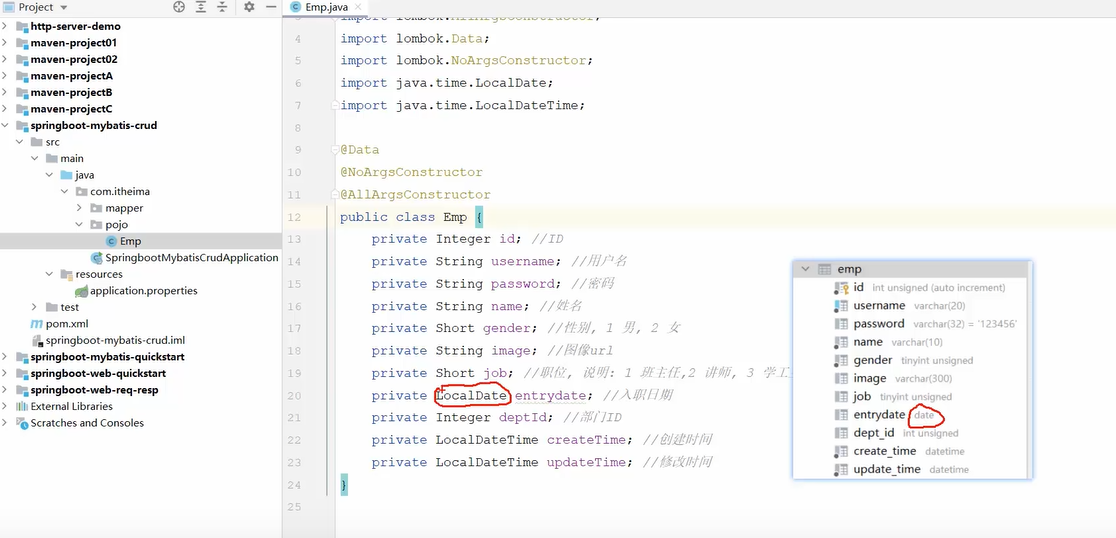Viewport: 1116px width, 538px height.
Task: Expand the maven-projectC module
Action: click(6, 109)
